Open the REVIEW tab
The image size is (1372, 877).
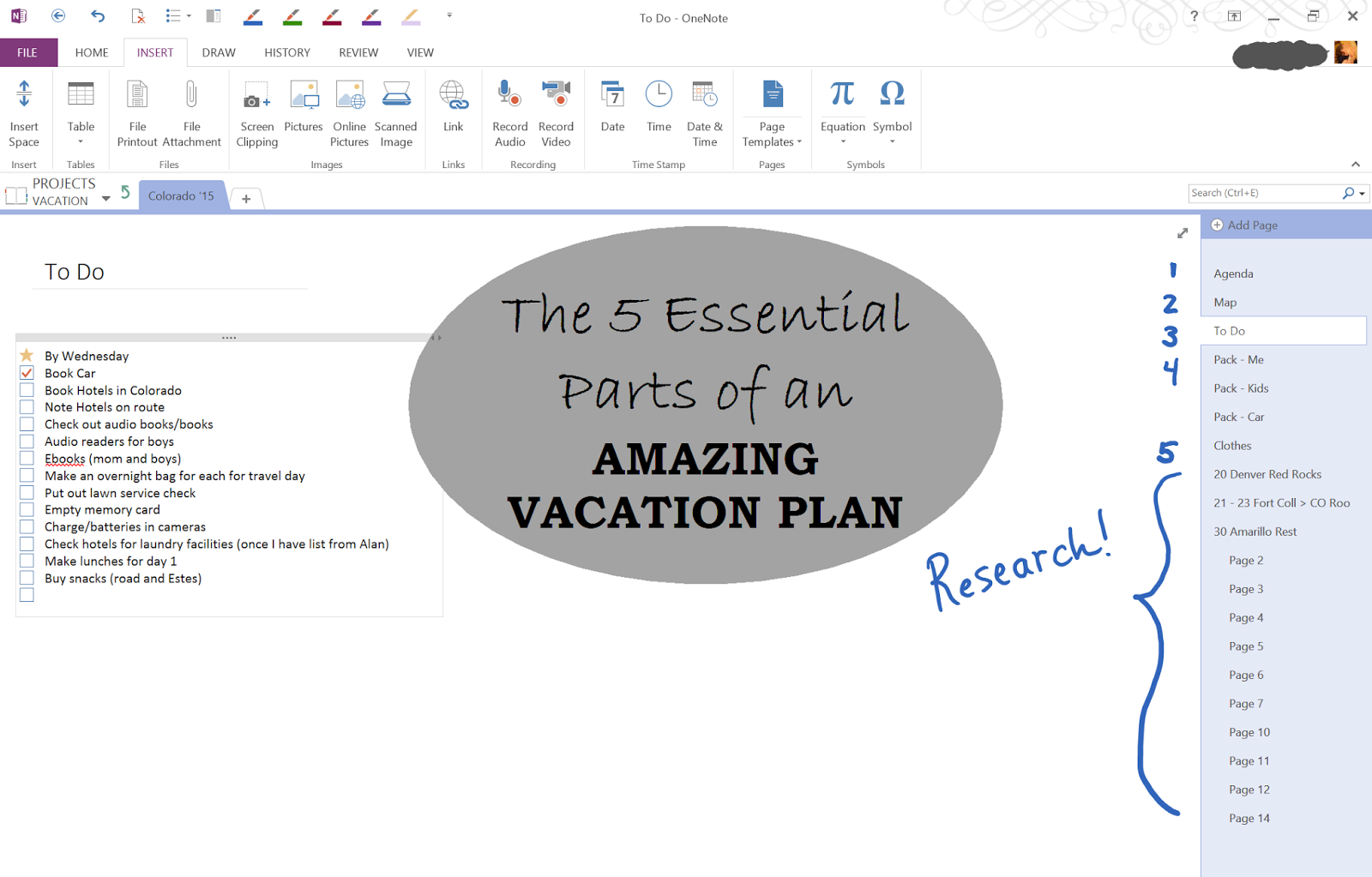(358, 52)
